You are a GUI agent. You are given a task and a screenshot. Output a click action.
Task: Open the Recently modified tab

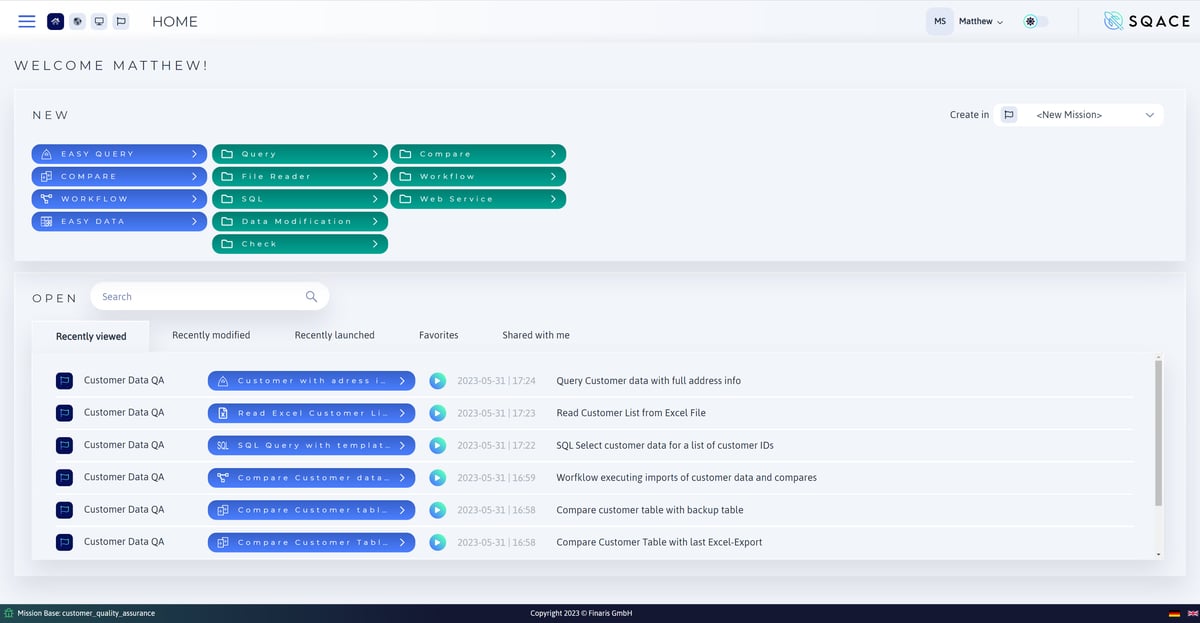click(x=212, y=335)
